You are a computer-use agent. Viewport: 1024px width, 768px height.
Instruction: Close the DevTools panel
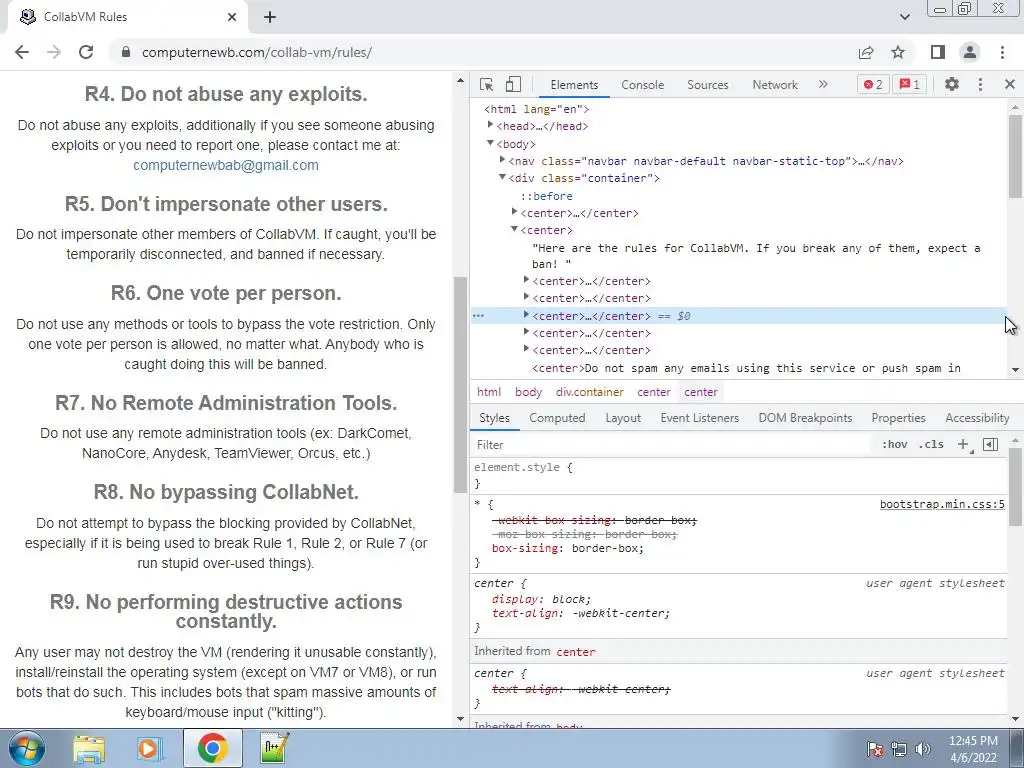click(x=1010, y=84)
